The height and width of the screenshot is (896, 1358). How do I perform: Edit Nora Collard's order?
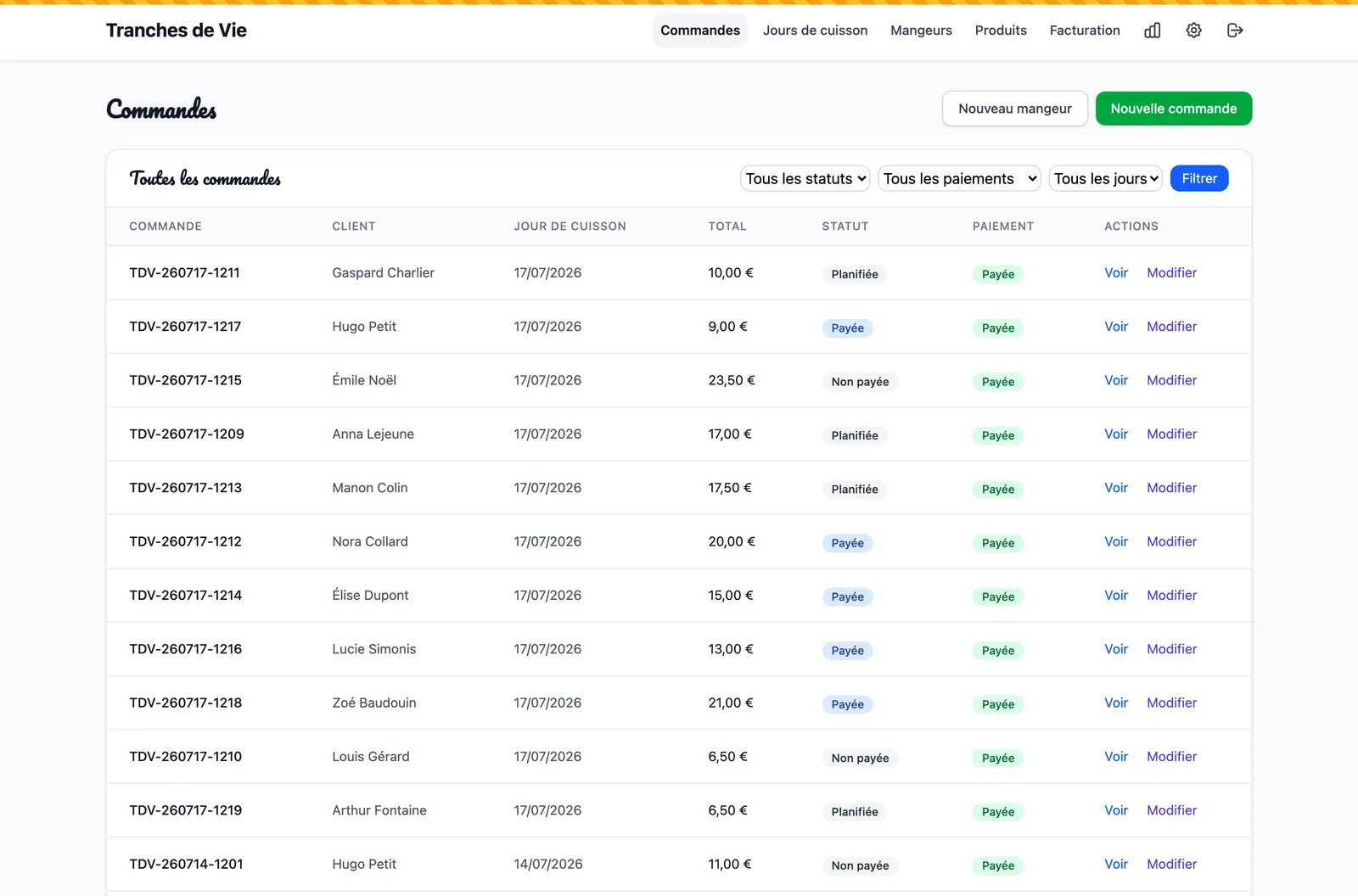(x=1171, y=541)
